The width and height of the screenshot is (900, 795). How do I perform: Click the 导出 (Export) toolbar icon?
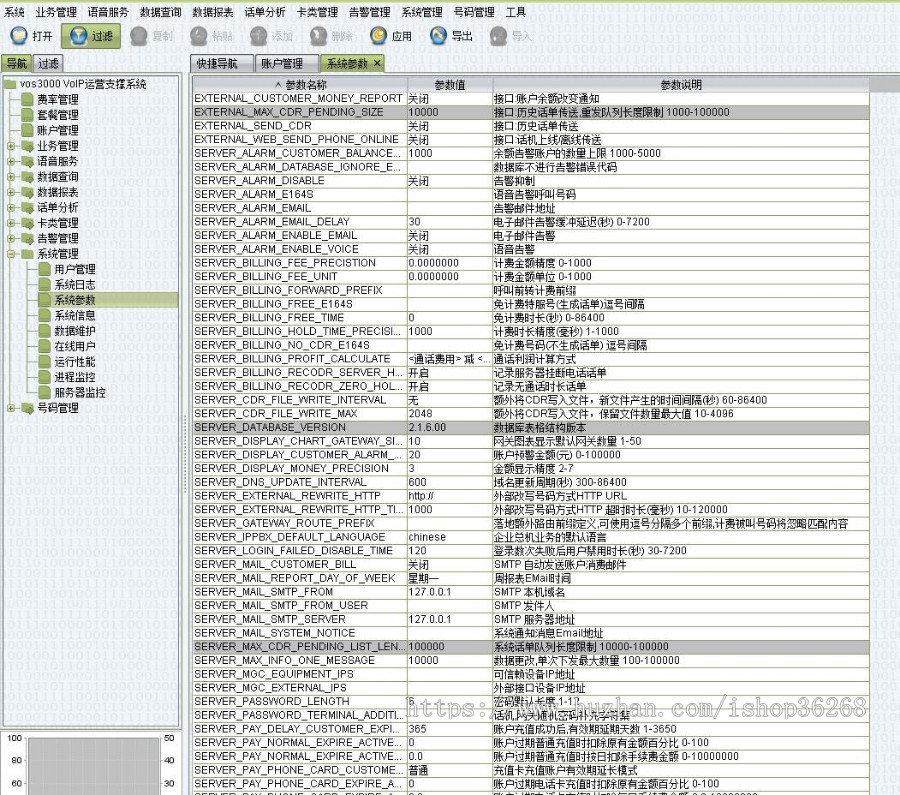pos(438,36)
